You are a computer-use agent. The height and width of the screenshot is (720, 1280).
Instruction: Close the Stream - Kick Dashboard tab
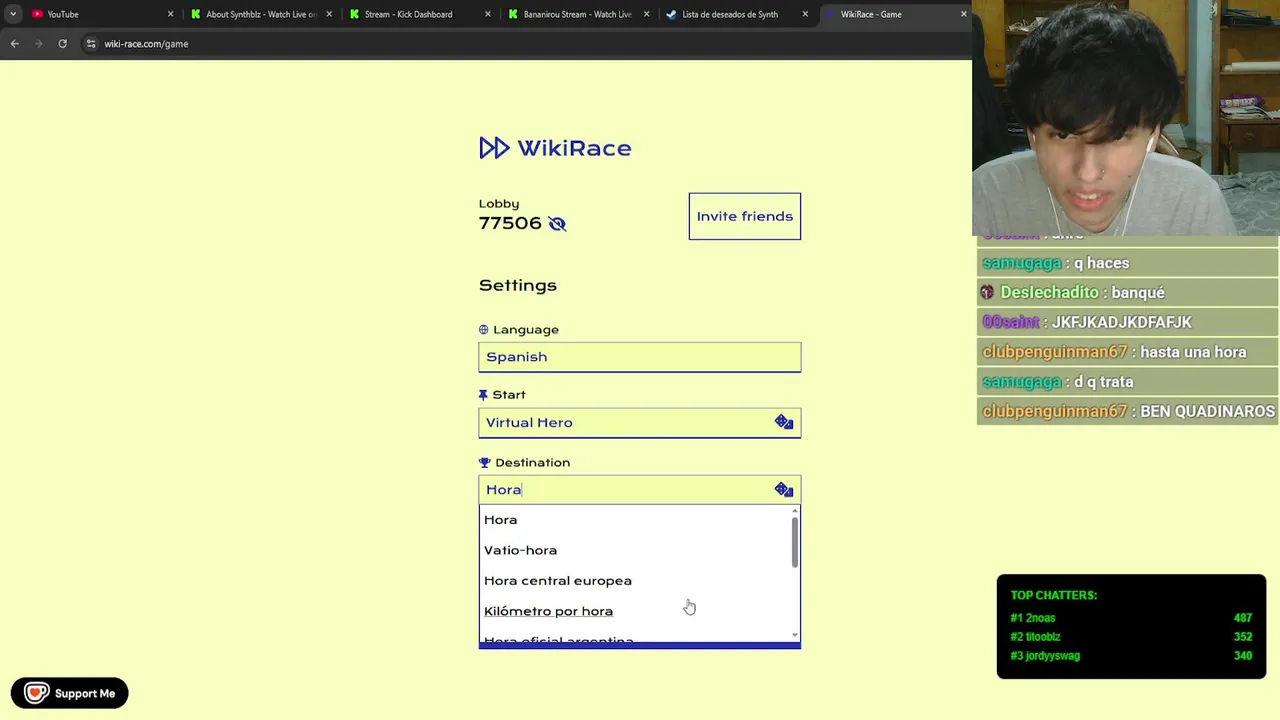(x=488, y=14)
